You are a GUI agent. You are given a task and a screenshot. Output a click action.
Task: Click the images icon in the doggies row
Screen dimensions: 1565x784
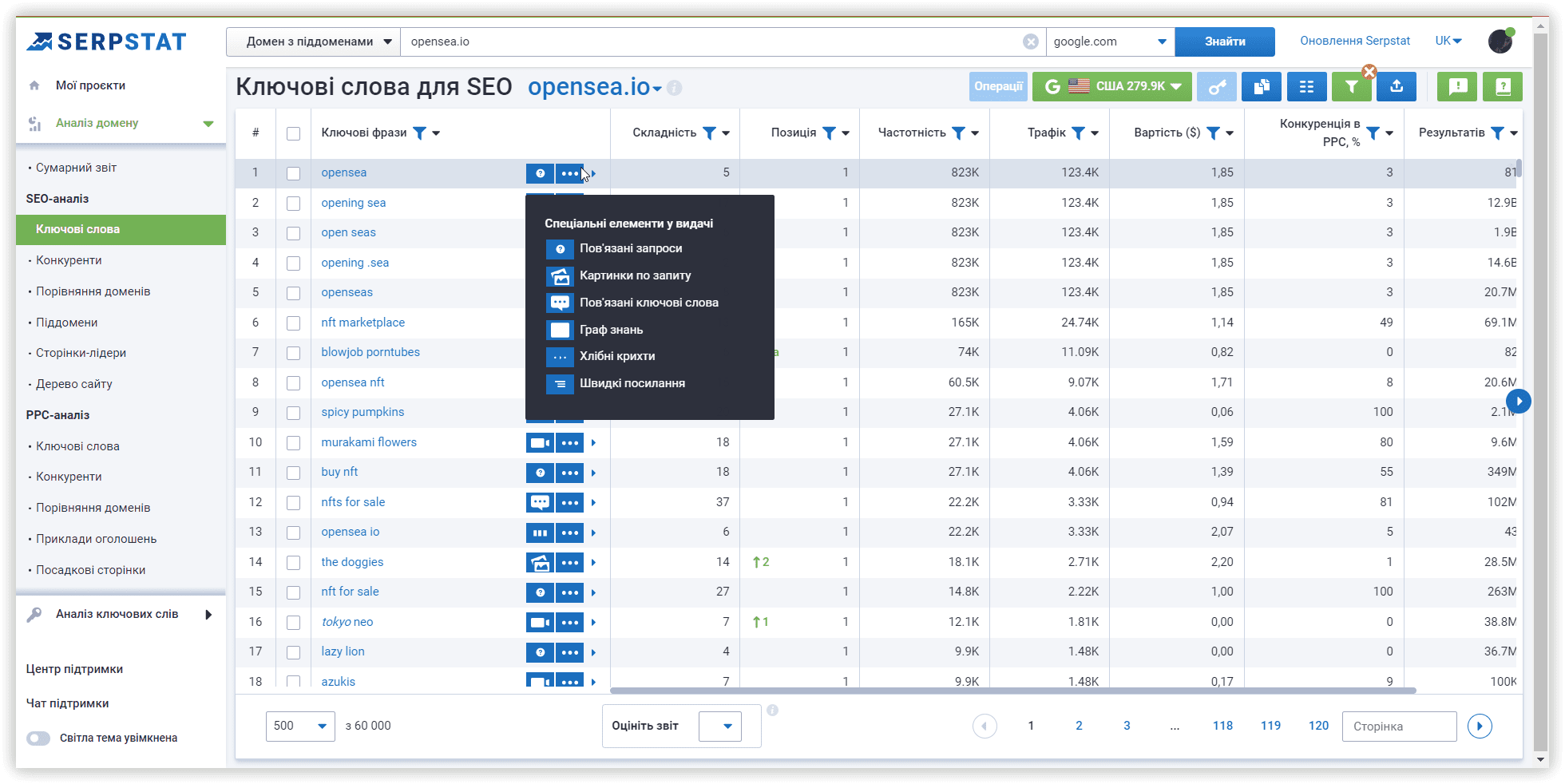540,562
